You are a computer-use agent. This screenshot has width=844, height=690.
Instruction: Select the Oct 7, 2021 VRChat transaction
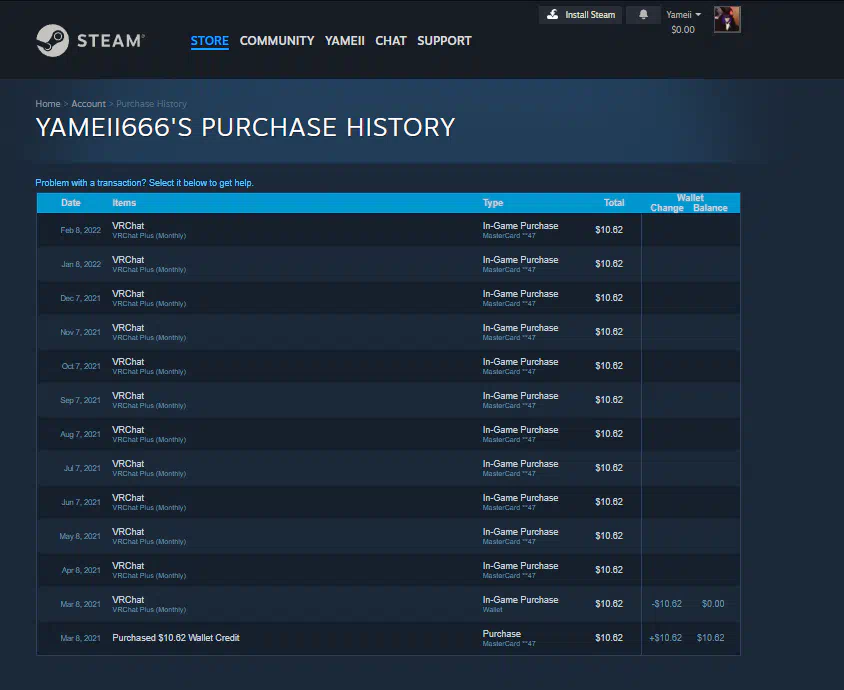(x=388, y=366)
